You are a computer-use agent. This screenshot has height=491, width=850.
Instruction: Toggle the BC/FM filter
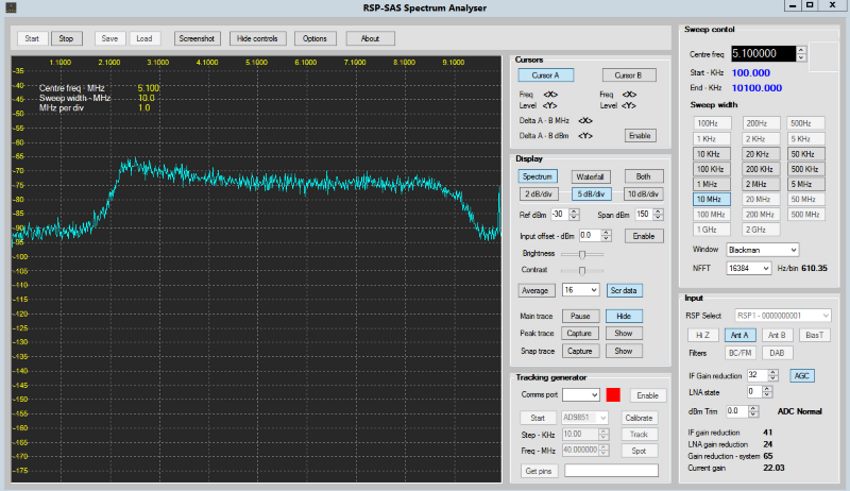click(x=740, y=353)
